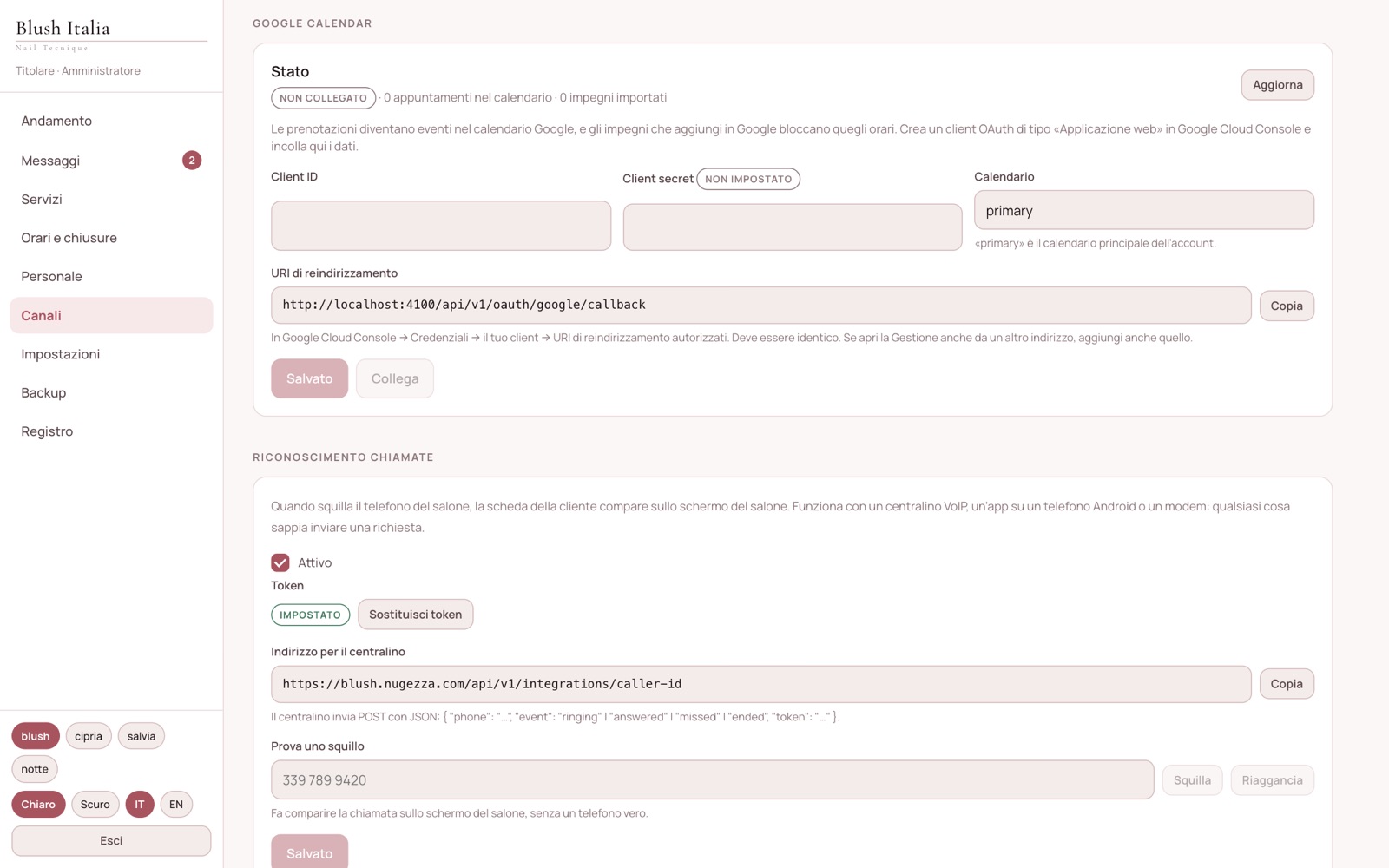1389x868 pixels.
Task: Click the Collega button
Action: (x=395, y=378)
